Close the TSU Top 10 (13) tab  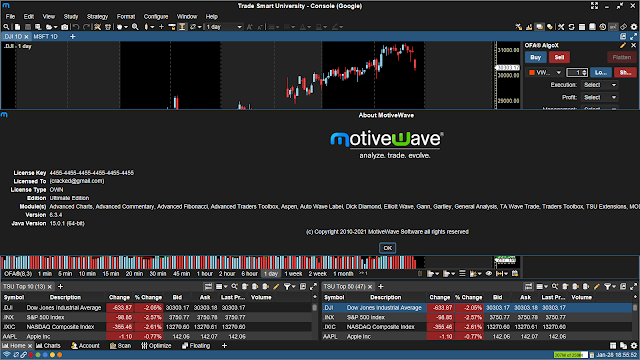point(50,287)
